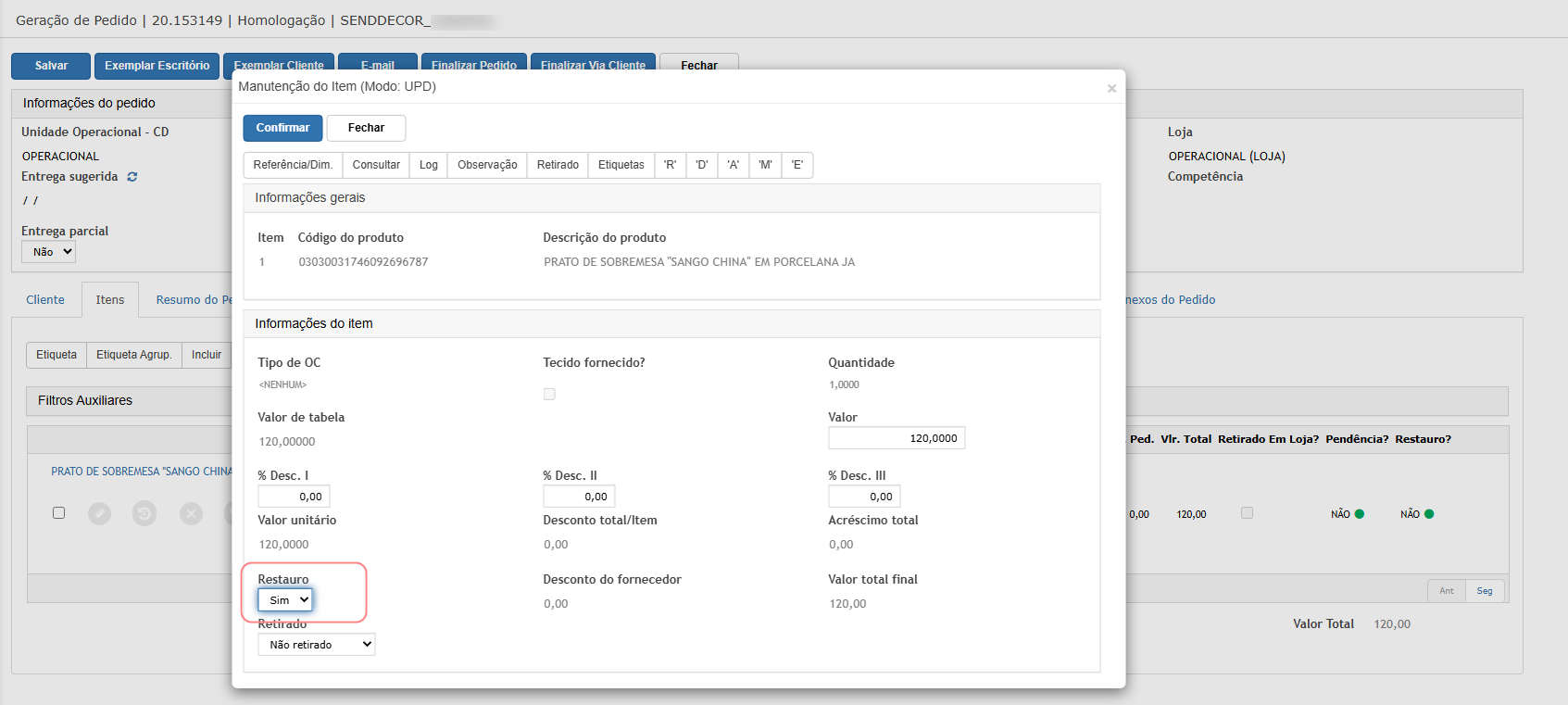Click the green Pendência status dot
Image resolution: width=1568 pixels, height=705 pixels.
point(1360,514)
